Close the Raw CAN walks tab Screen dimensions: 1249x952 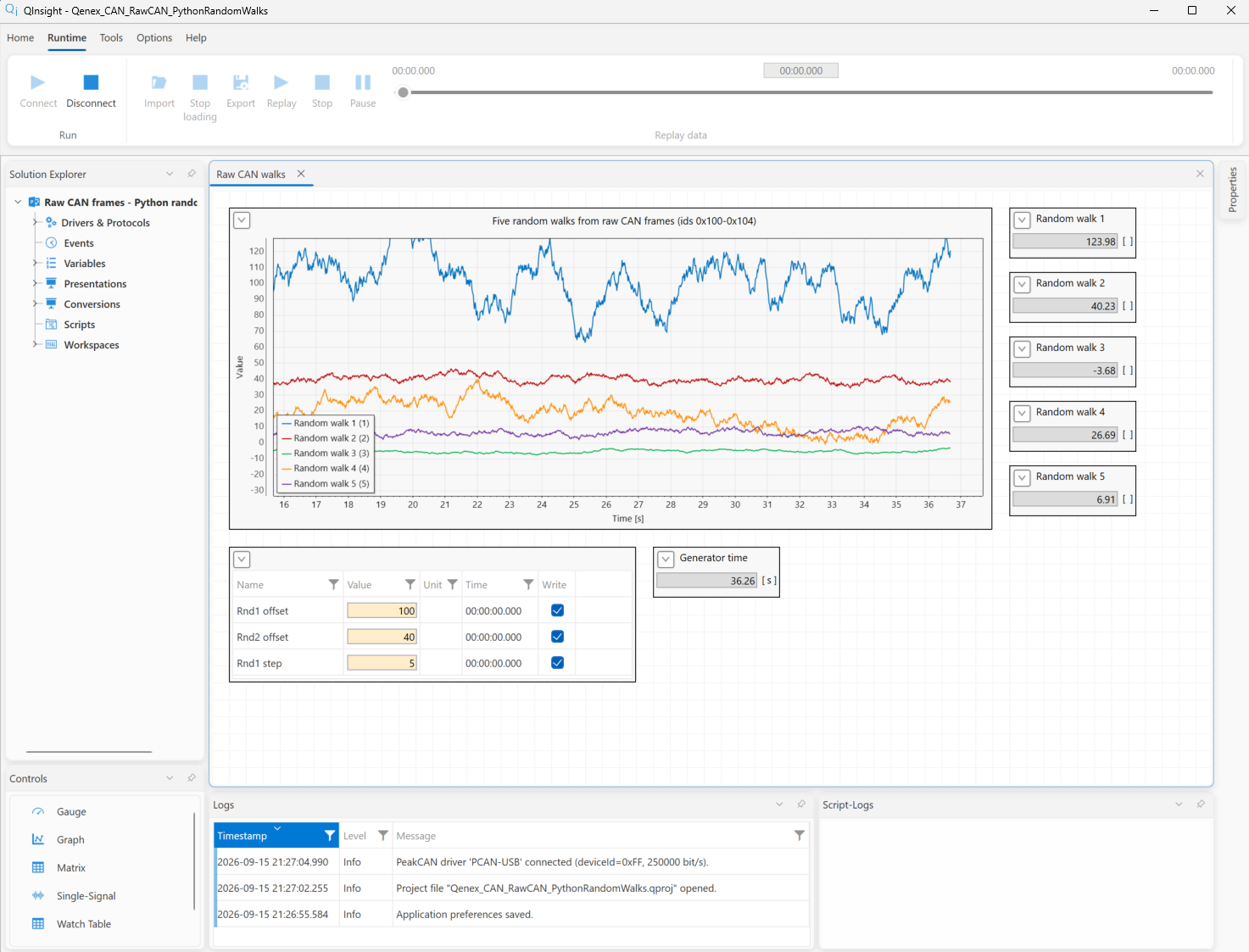coord(301,174)
